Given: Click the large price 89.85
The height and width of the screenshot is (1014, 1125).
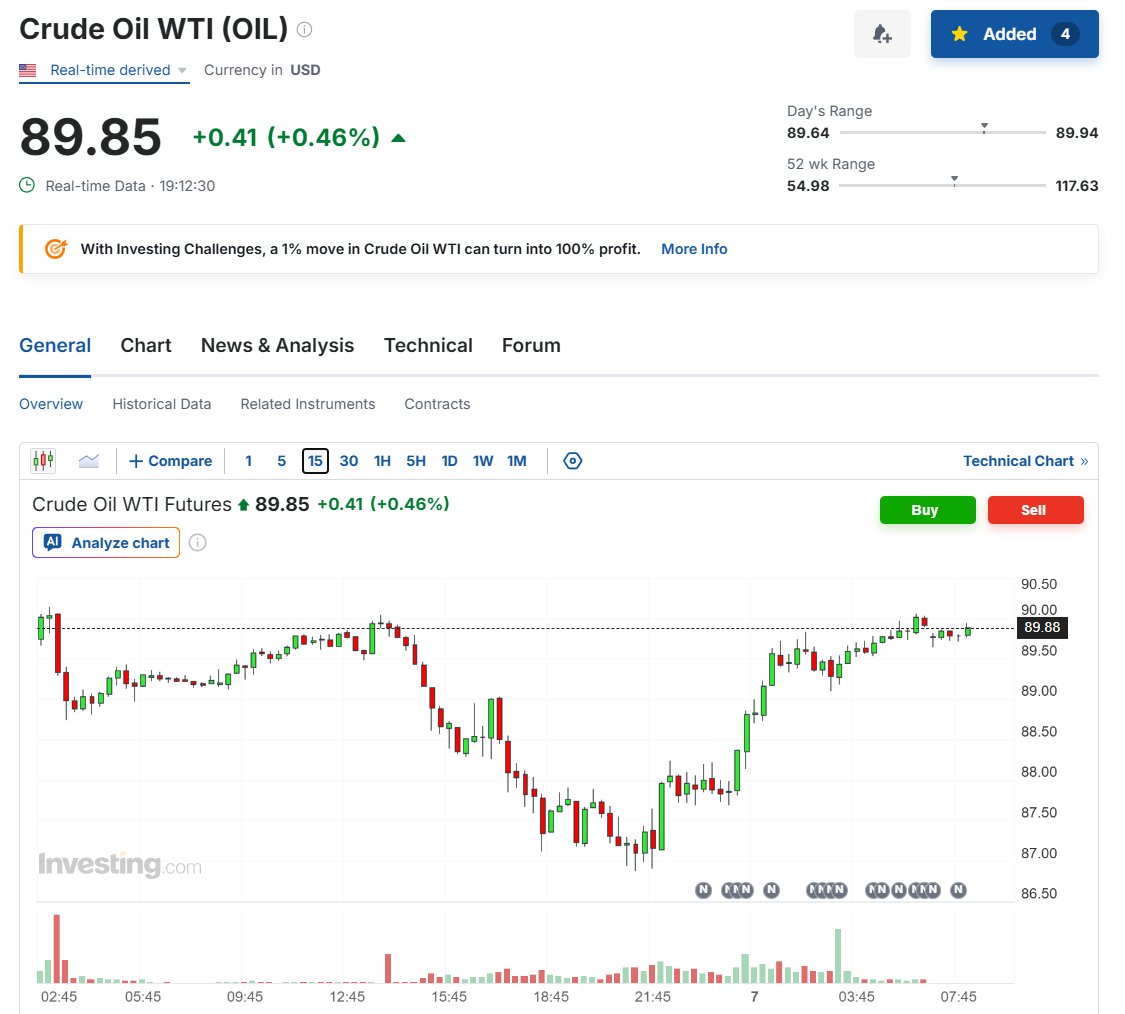Looking at the screenshot, I should (x=90, y=136).
